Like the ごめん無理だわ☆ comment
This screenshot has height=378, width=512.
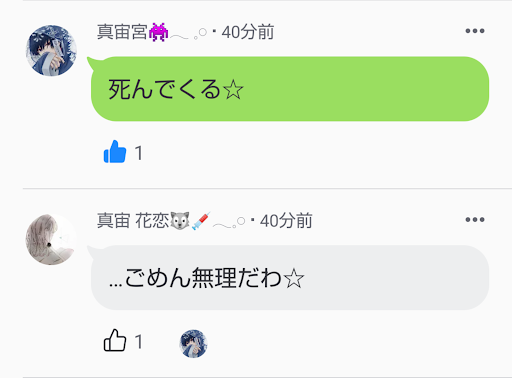point(115,340)
